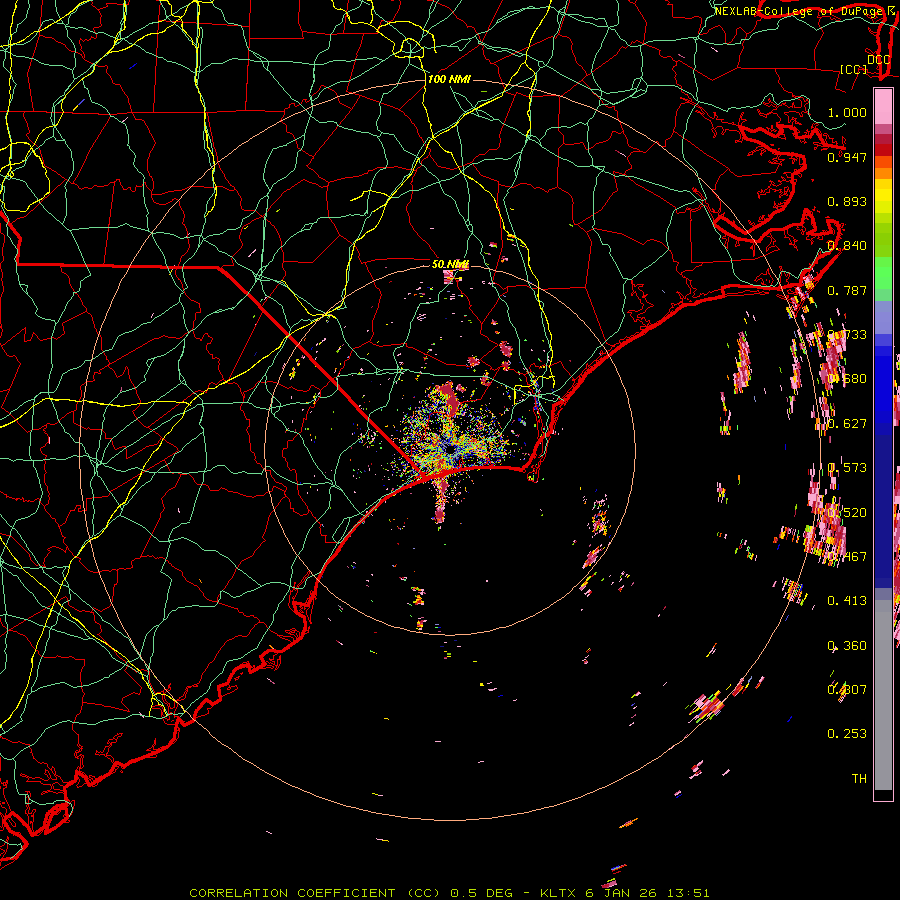
Task: Click the 0.947 legend value
Action: tap(847, 157)
